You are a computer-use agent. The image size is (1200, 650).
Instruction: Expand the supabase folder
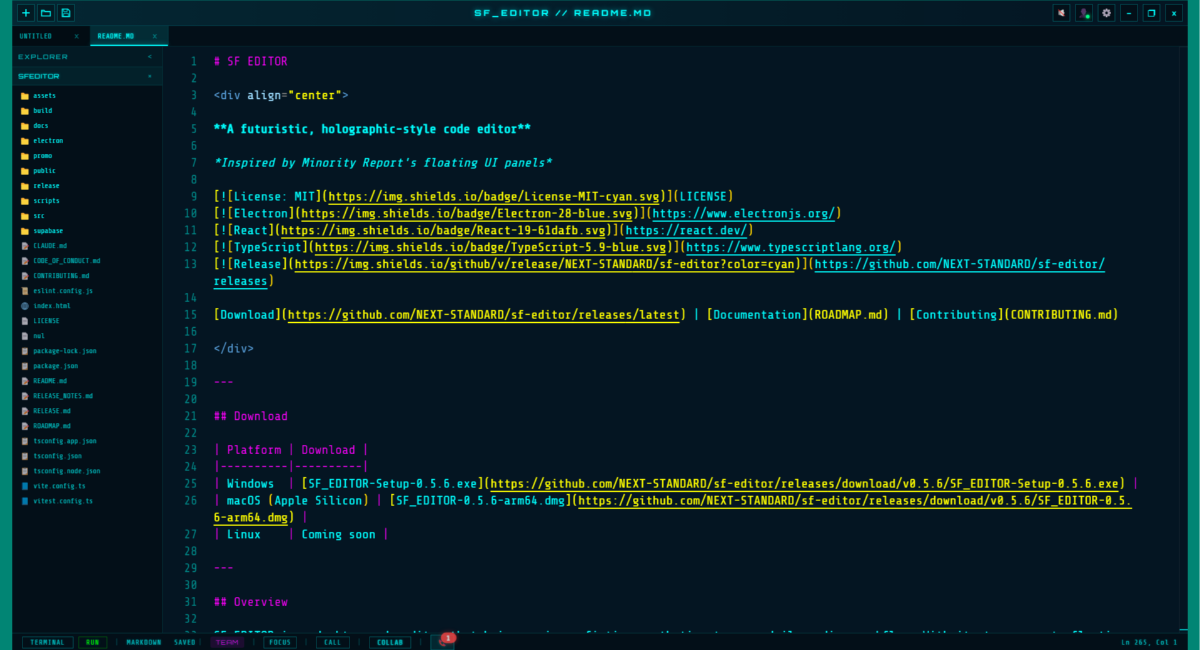click(47, 231)
